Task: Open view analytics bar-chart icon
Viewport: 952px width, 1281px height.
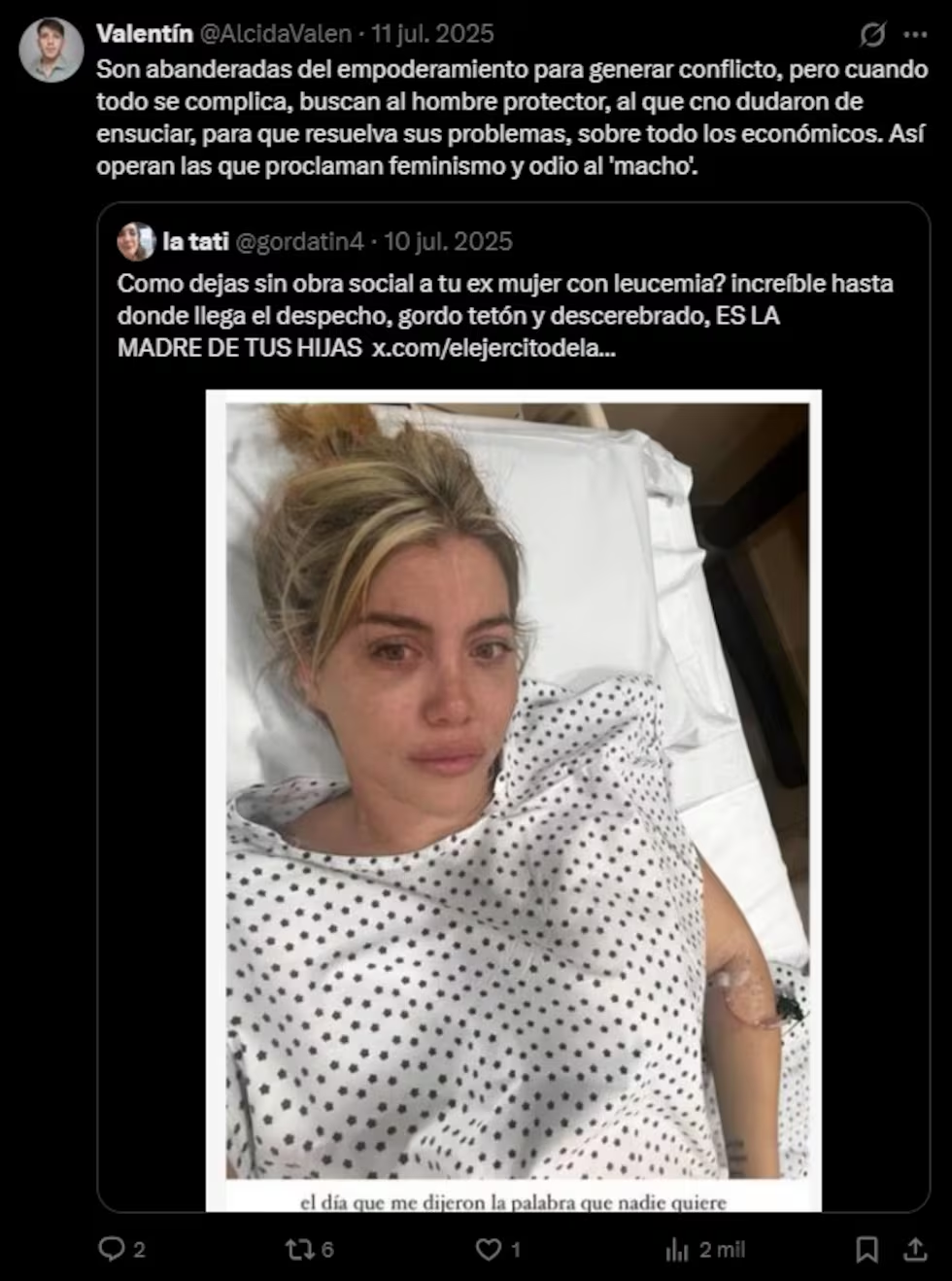Action: (677, 1250)
